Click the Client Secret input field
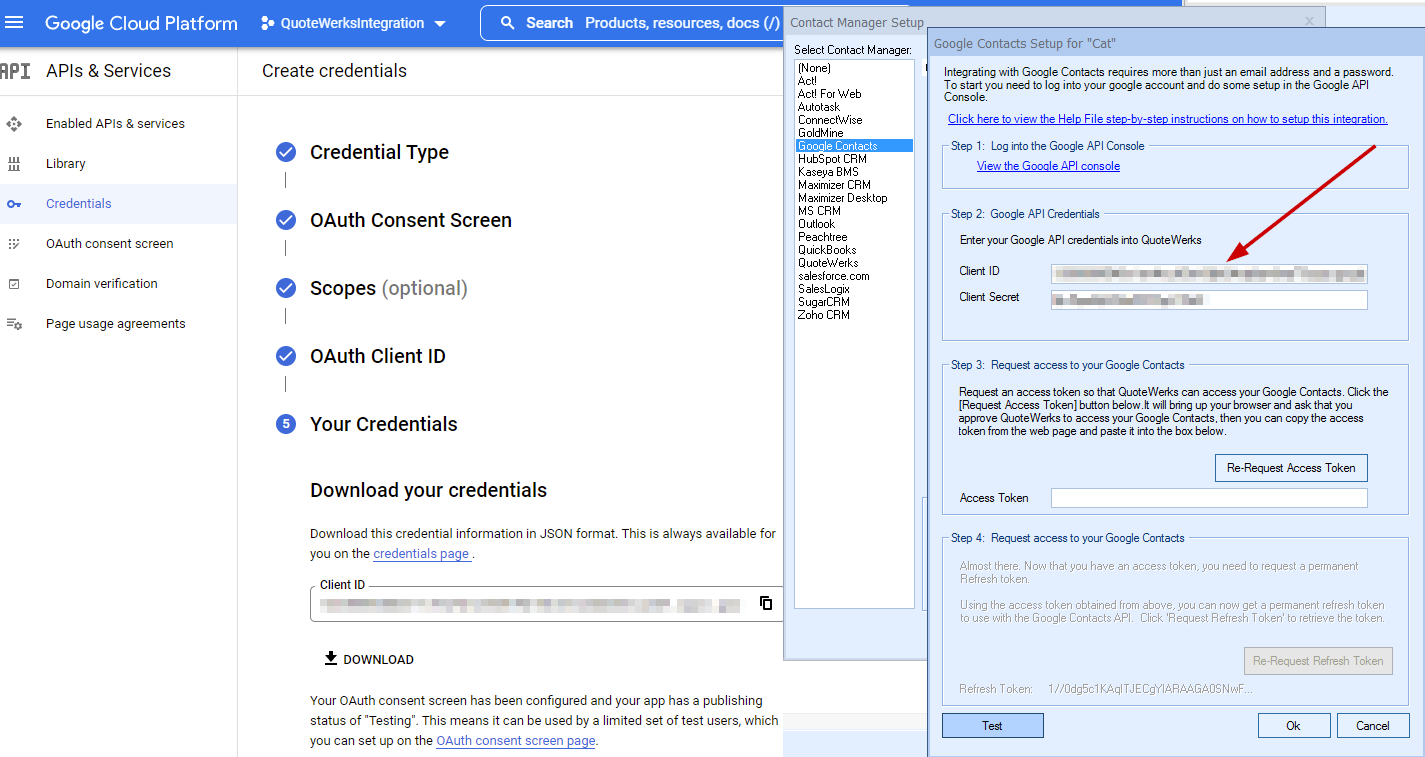Image resolution: width=1425 pixels, height=757 pixels. coord(1208,299)
